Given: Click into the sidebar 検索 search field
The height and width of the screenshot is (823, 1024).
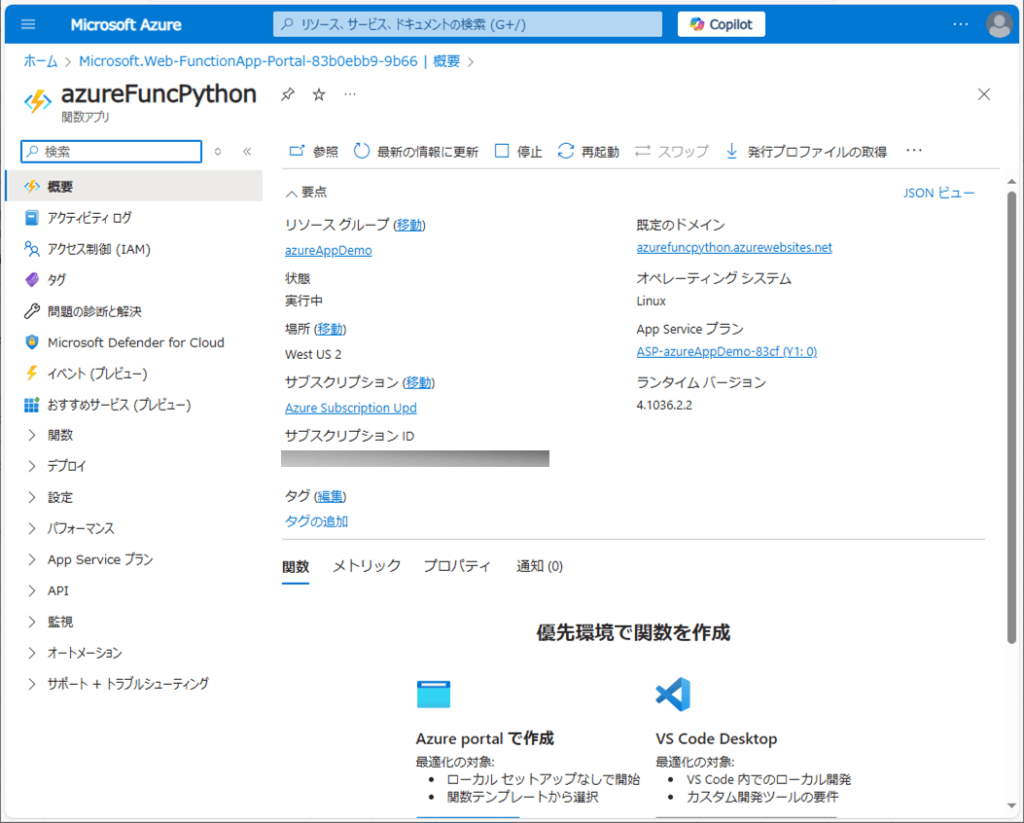Looking at the screenshot, I should [x=110, y=150].
